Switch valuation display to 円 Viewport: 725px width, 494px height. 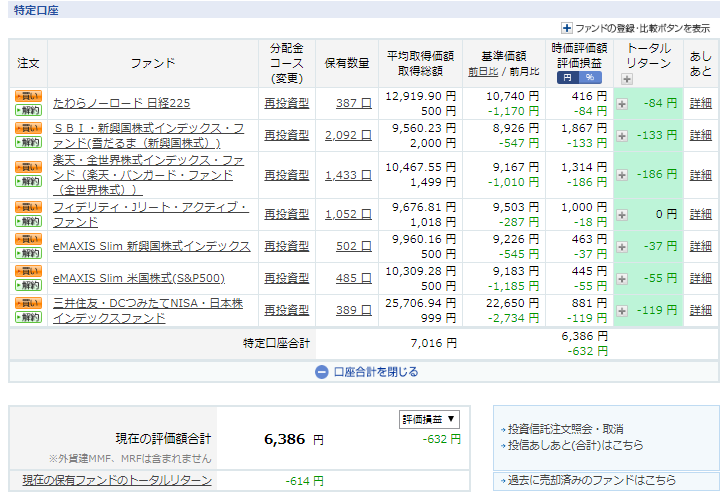click(566, 77)
